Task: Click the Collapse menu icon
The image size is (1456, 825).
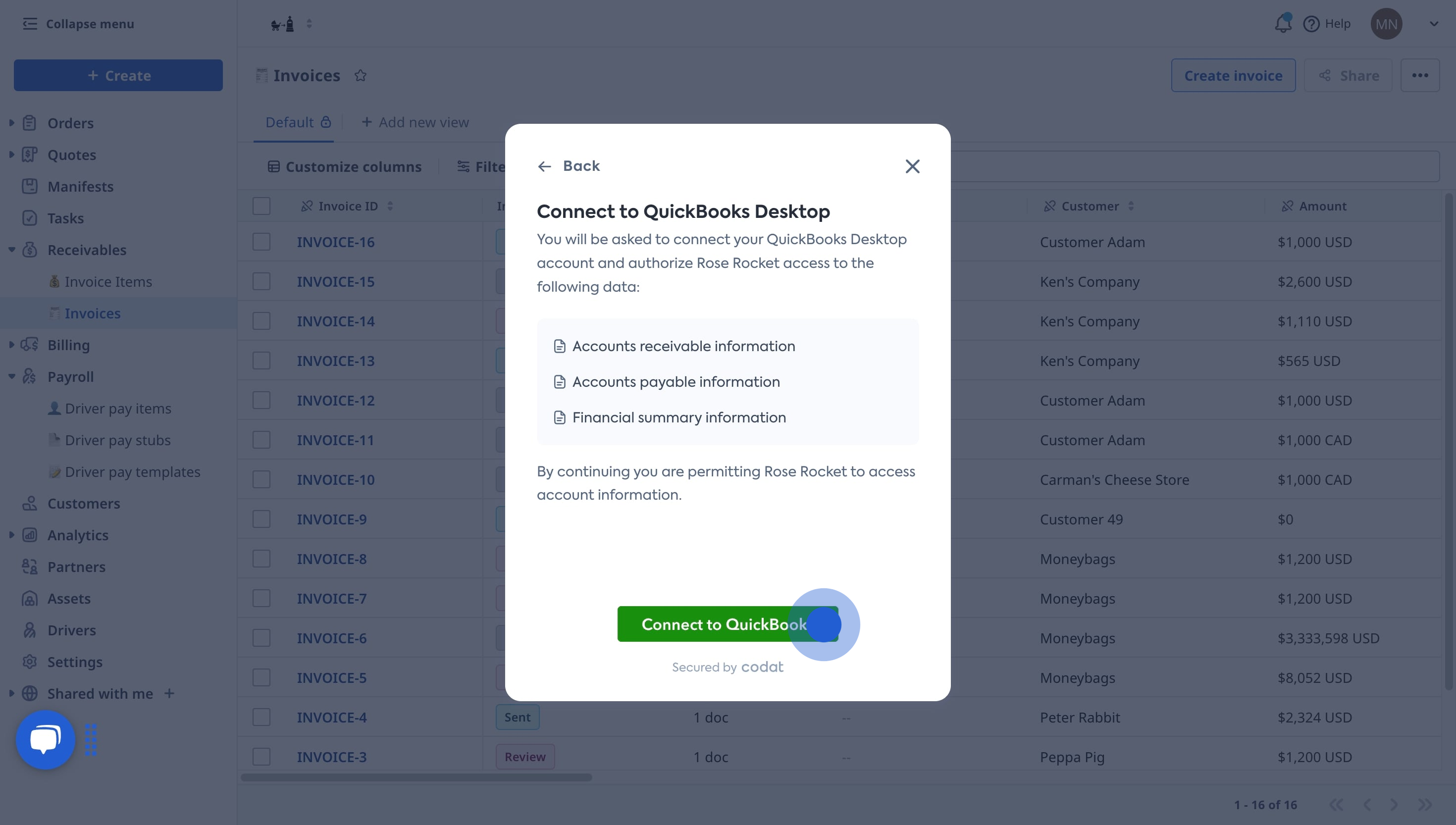Action: pyautogui.click(x=29, y=24)
